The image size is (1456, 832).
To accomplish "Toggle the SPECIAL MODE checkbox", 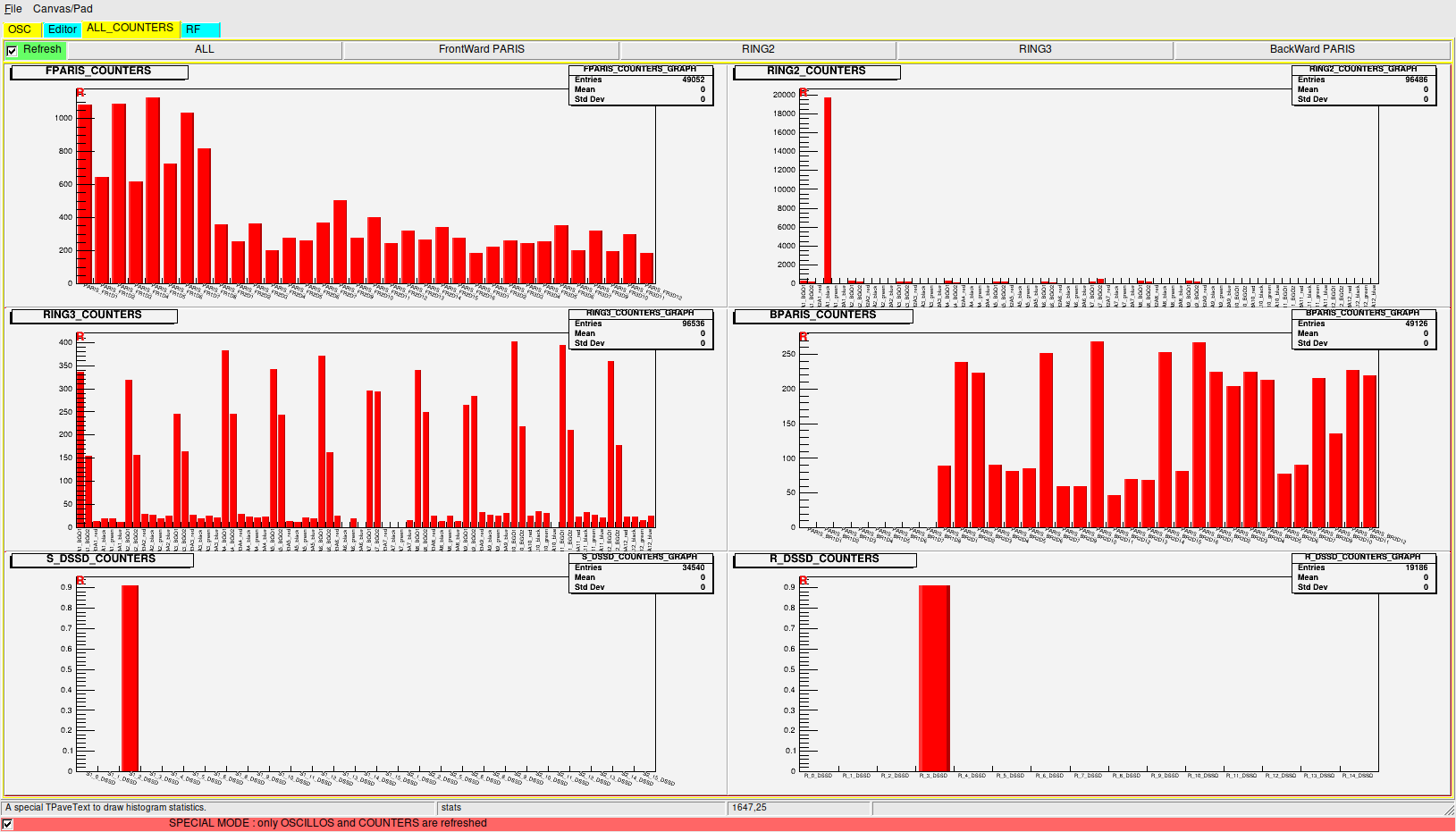I will [8, 824].
